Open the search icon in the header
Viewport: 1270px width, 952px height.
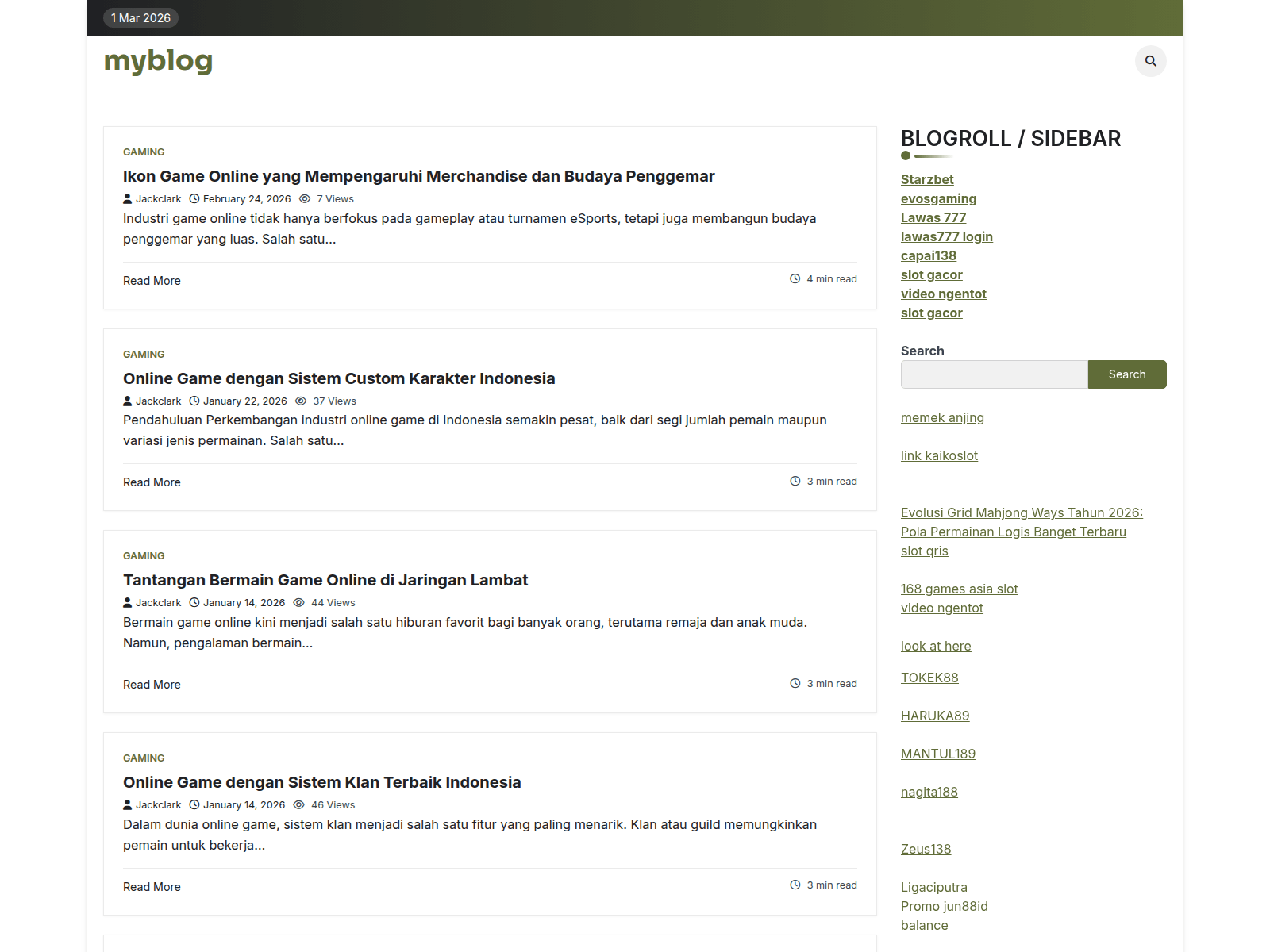pos(1151,61)
